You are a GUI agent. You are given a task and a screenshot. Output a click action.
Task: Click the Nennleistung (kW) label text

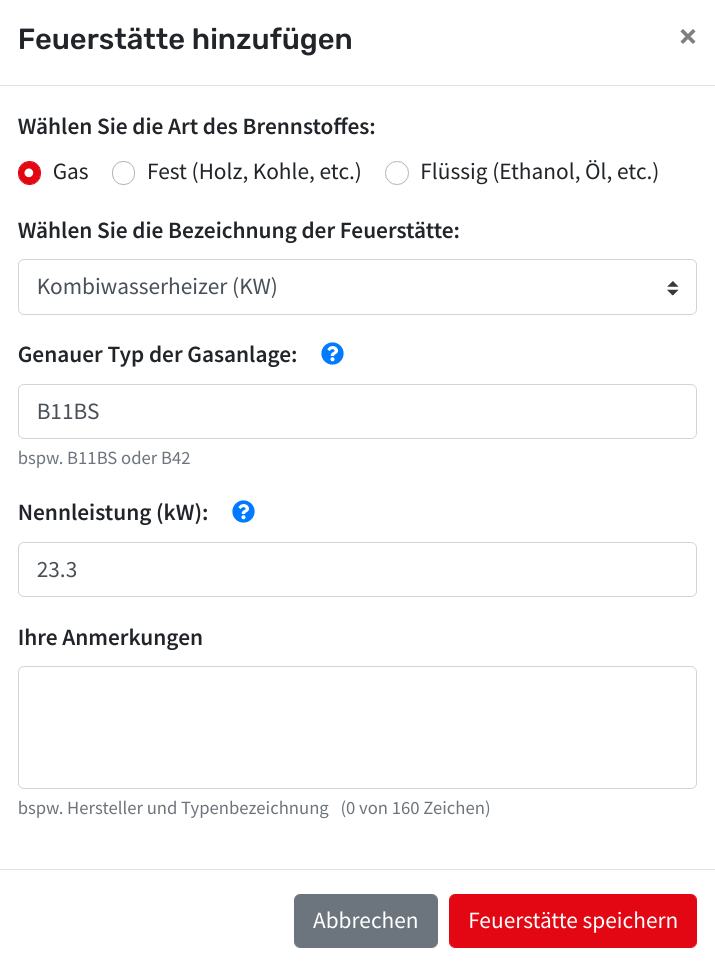[x=113, y=512]
